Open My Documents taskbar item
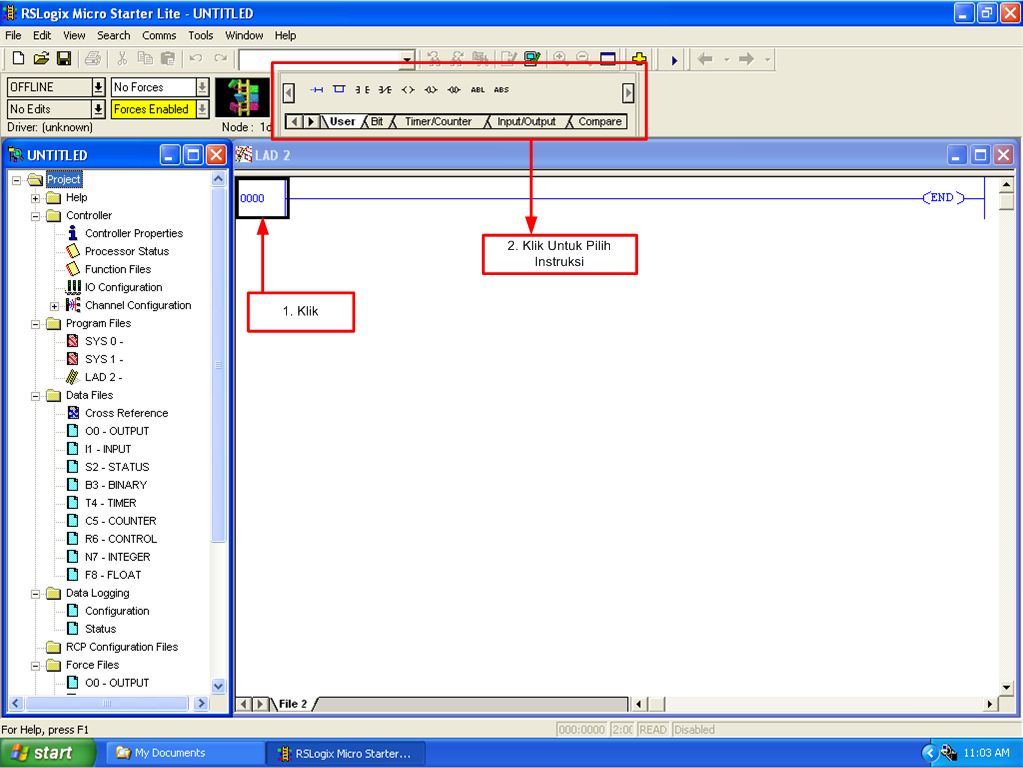 tap(185, 753)
